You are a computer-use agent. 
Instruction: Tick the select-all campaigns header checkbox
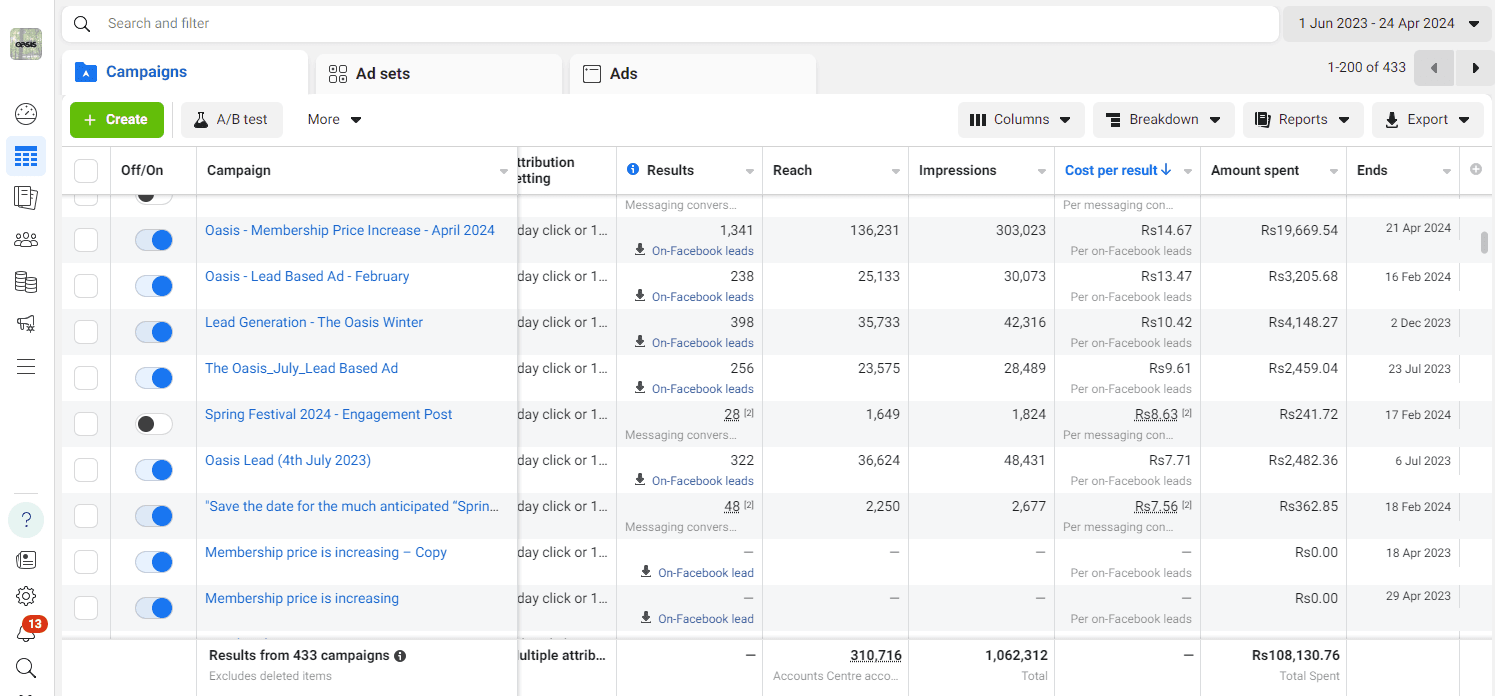click(x=86, y=171)
